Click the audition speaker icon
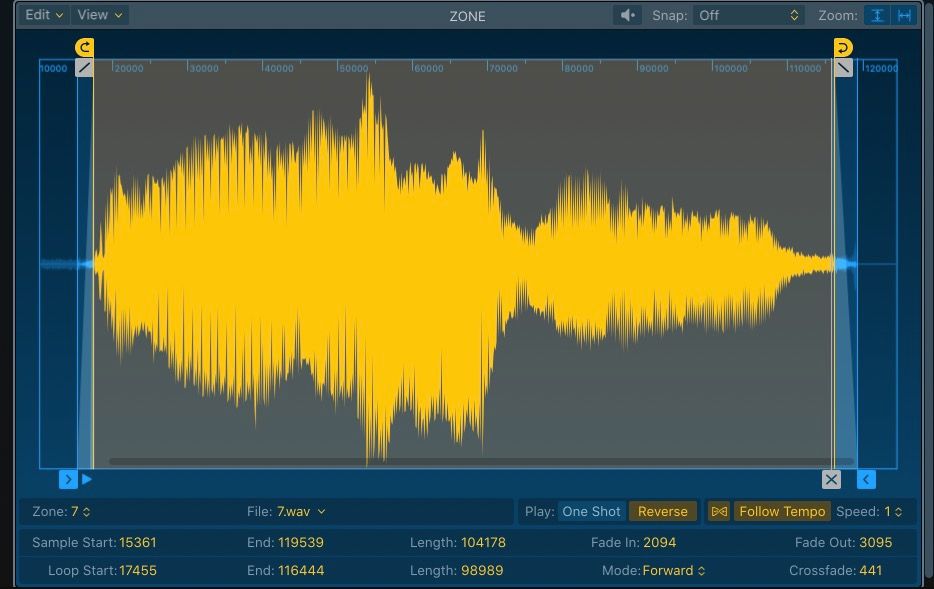The width and height of the screenshot is (934, 589). (627, 15)
